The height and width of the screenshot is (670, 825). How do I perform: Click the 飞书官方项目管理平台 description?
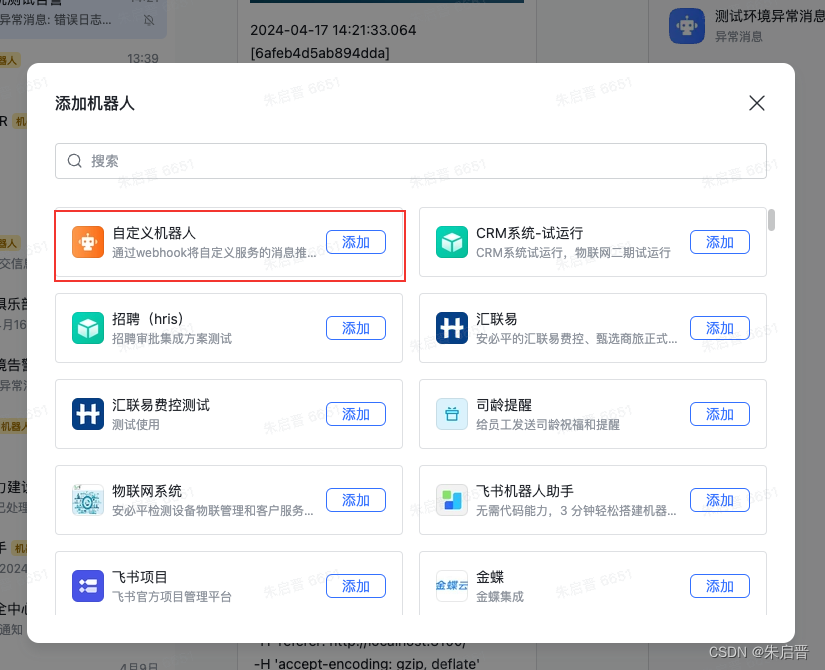172,596
